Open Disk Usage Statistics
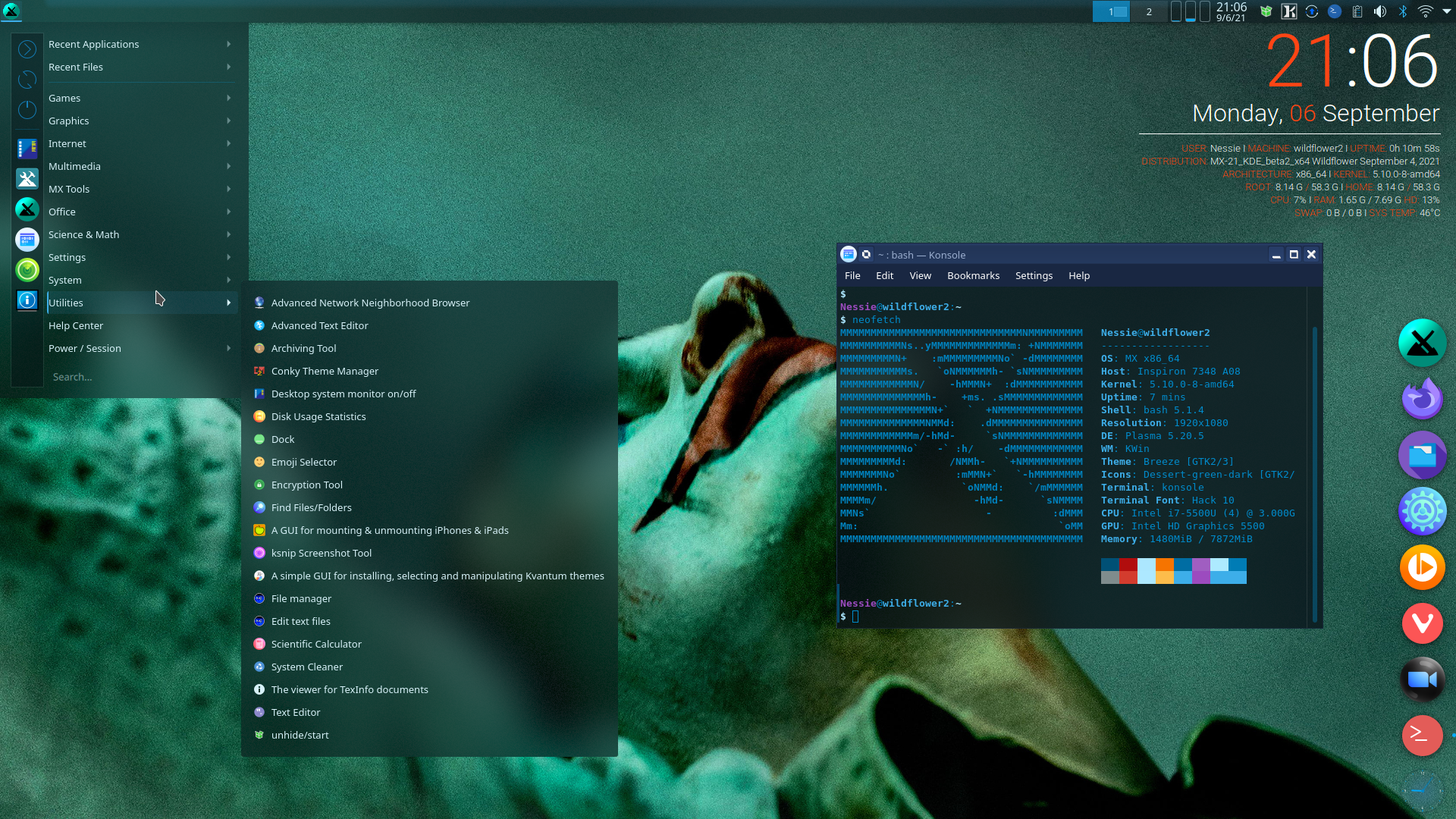This screenshot has width=1456, height=819. 429,416
